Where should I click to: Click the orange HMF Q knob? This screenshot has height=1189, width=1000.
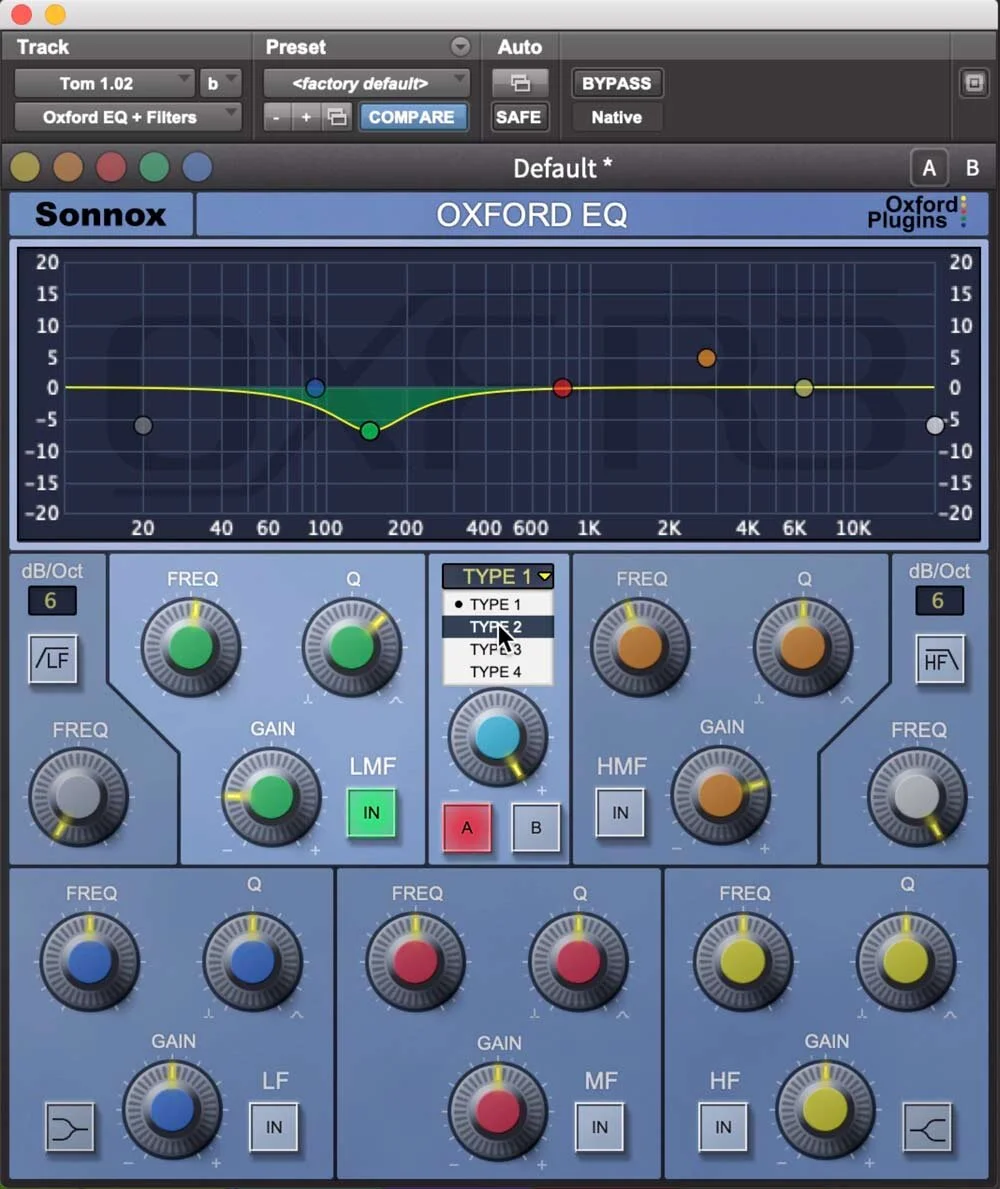pos(802,647)
